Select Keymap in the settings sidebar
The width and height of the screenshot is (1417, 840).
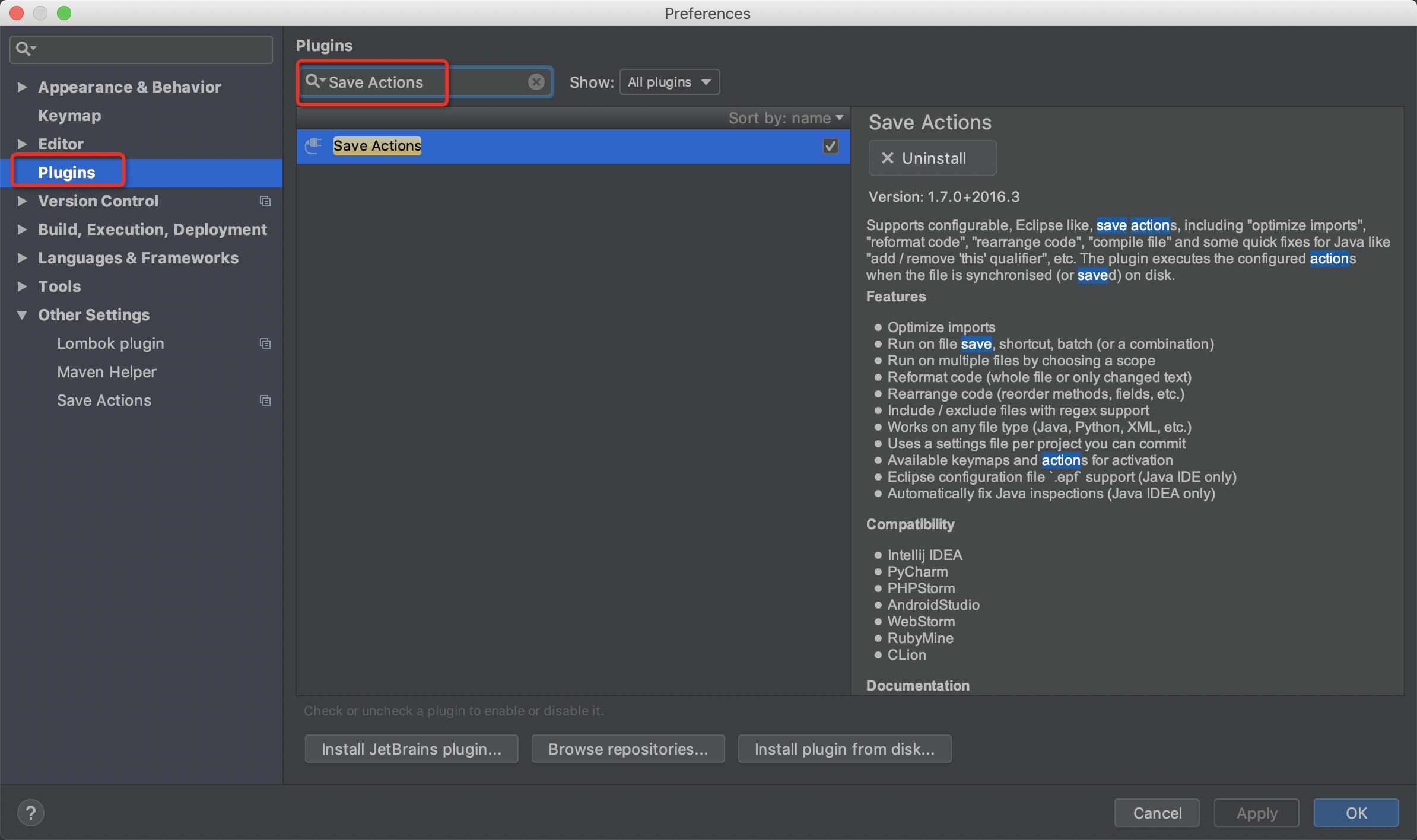pyautogui.click(x=69, y=116)
